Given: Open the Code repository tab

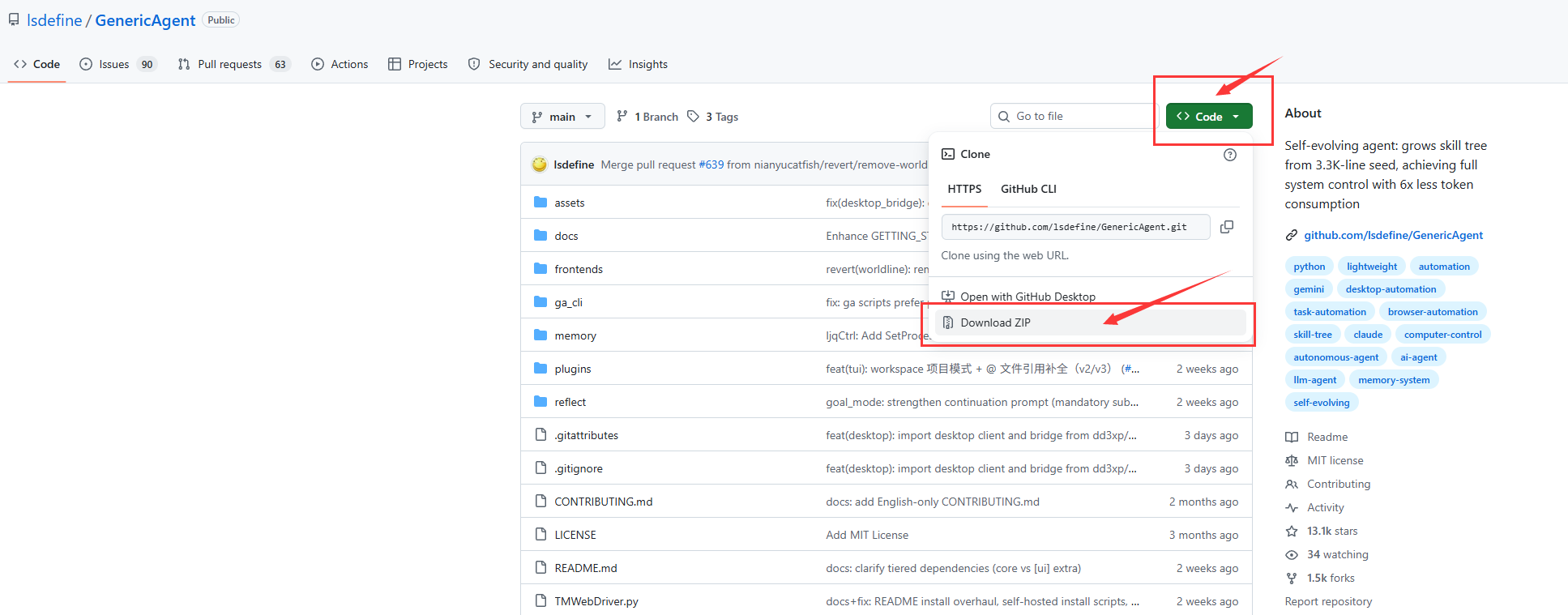Looking at the screenshot, I should click(x=37, y=64).
